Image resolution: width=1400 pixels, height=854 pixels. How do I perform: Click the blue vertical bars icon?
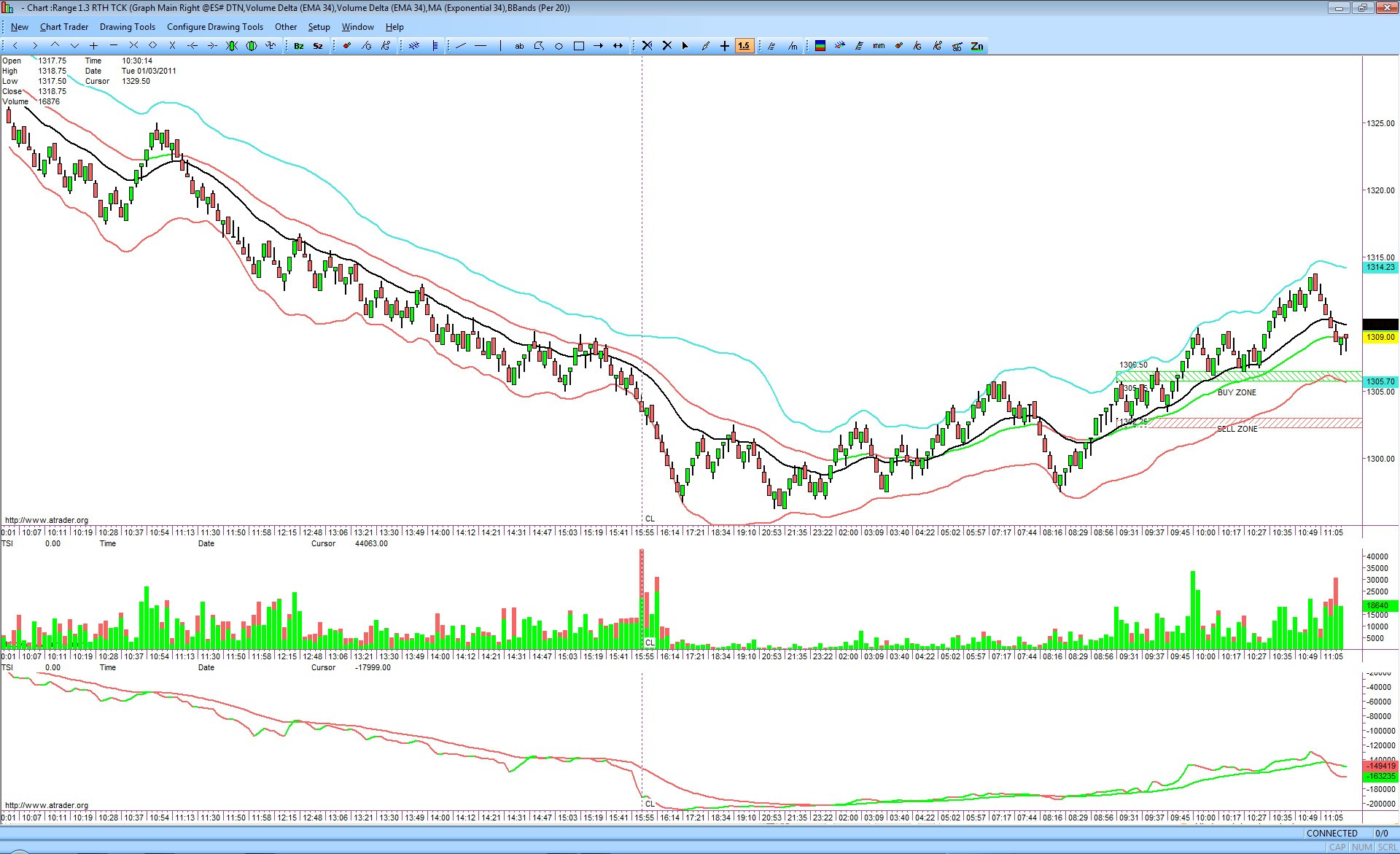(x=435, y=46)
